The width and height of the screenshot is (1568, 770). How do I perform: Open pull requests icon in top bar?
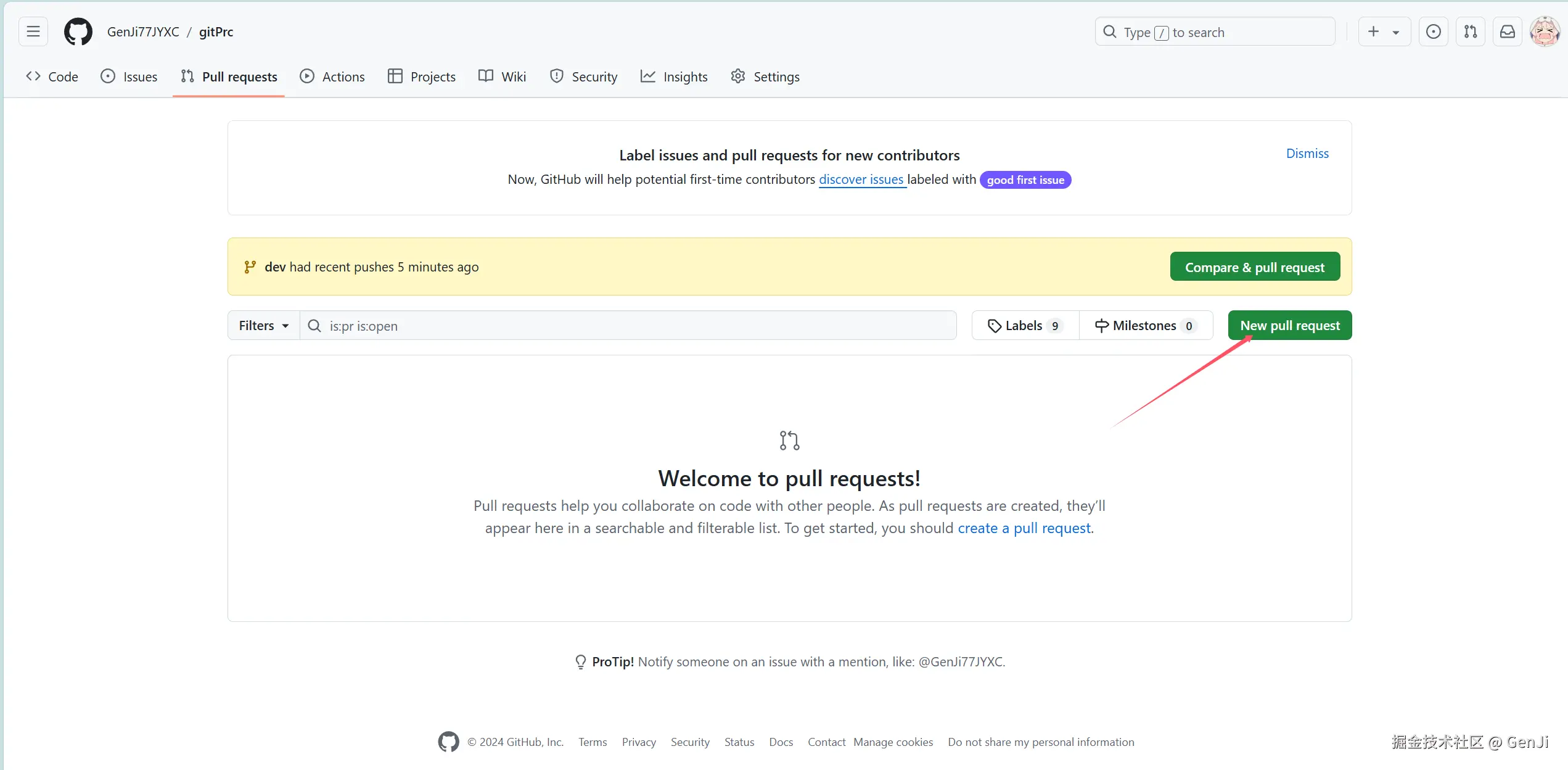click(1470, 31)
